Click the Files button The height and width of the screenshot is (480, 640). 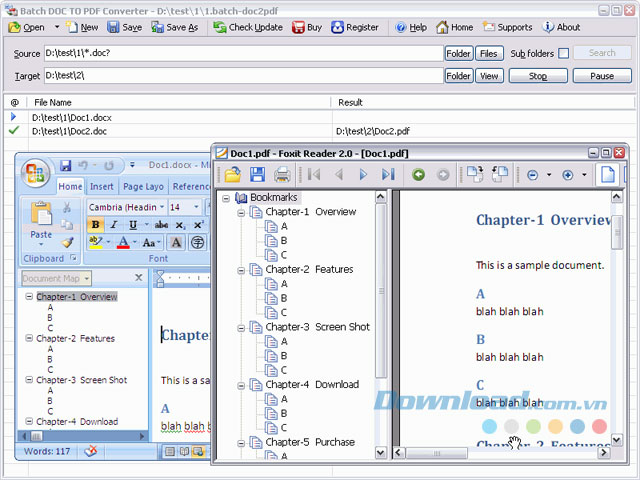(x=489, y=53)
